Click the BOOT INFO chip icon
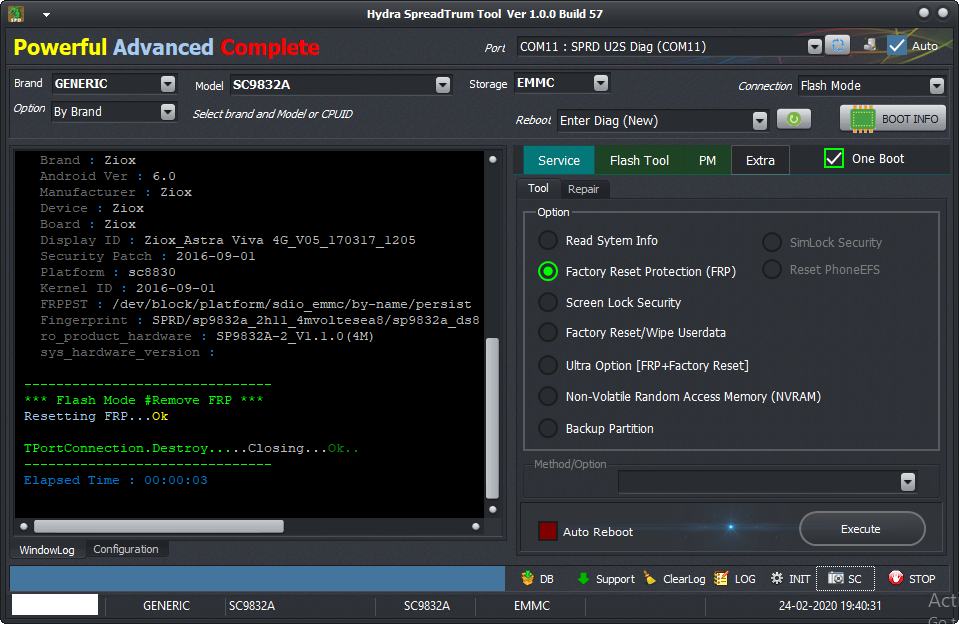 pos(862,119)
